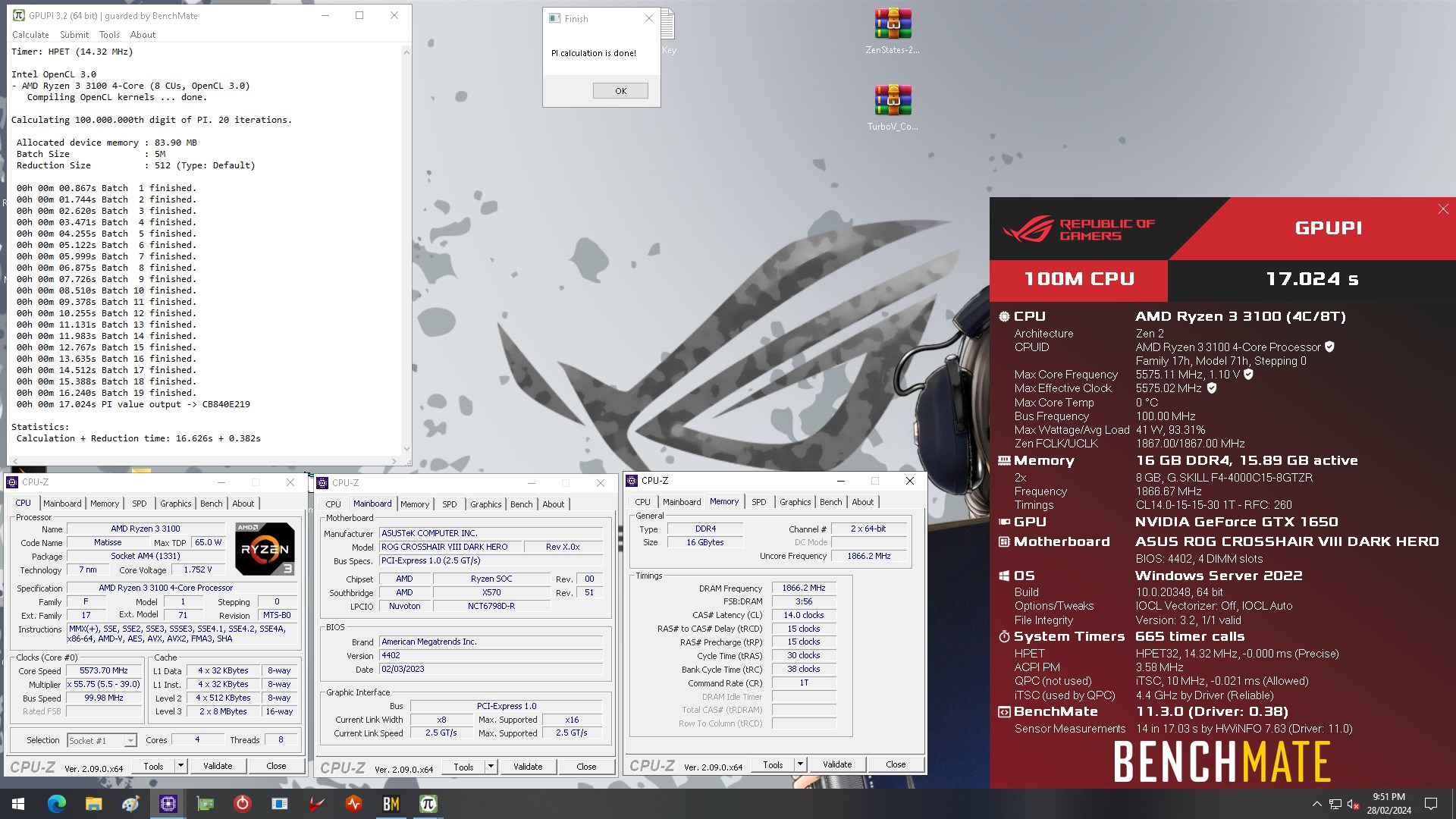Click the CPU-Z Memory window title icon

pyautogui.click(x=632, y=481)
